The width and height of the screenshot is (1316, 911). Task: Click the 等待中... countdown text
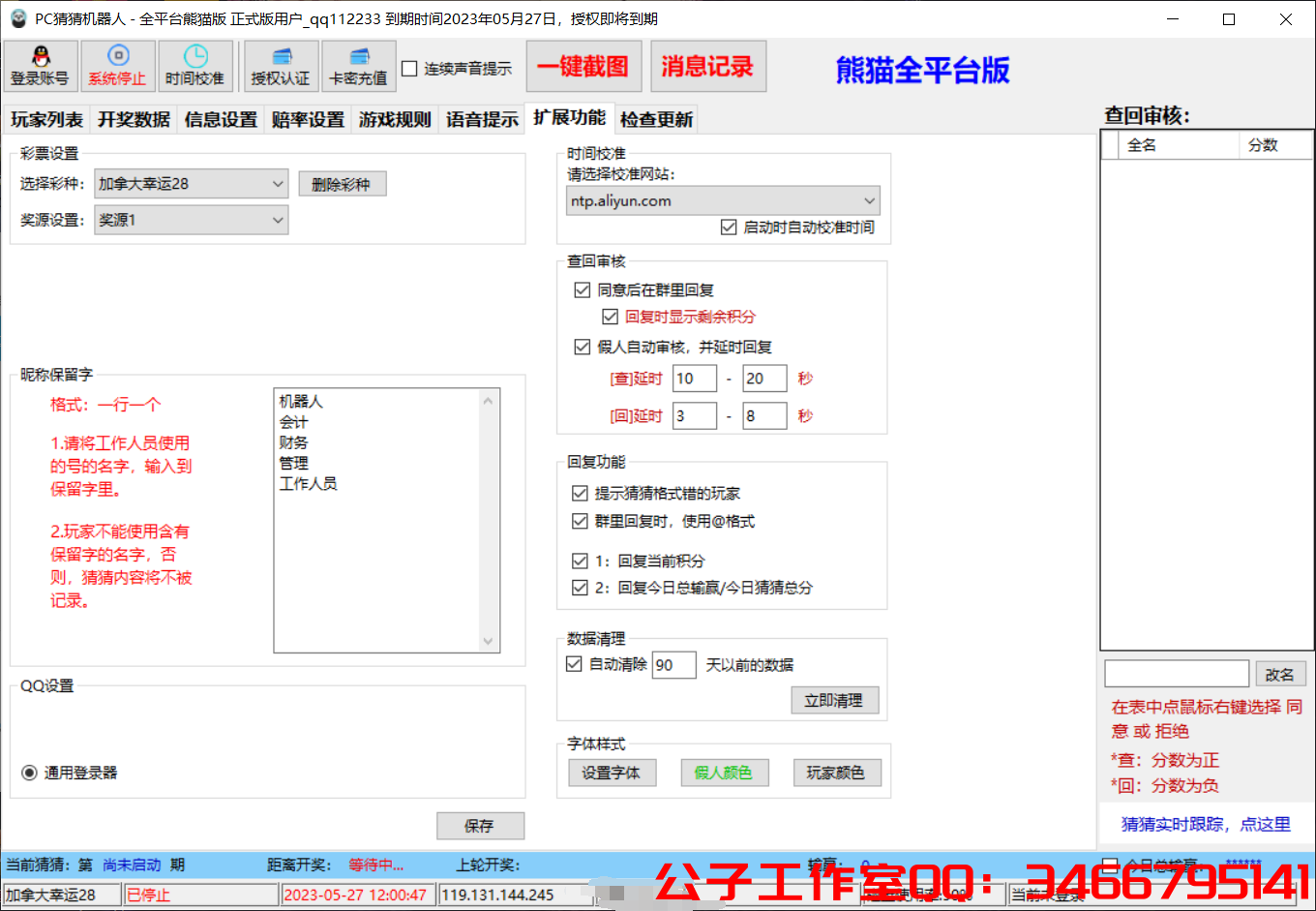tap(376, 865)
